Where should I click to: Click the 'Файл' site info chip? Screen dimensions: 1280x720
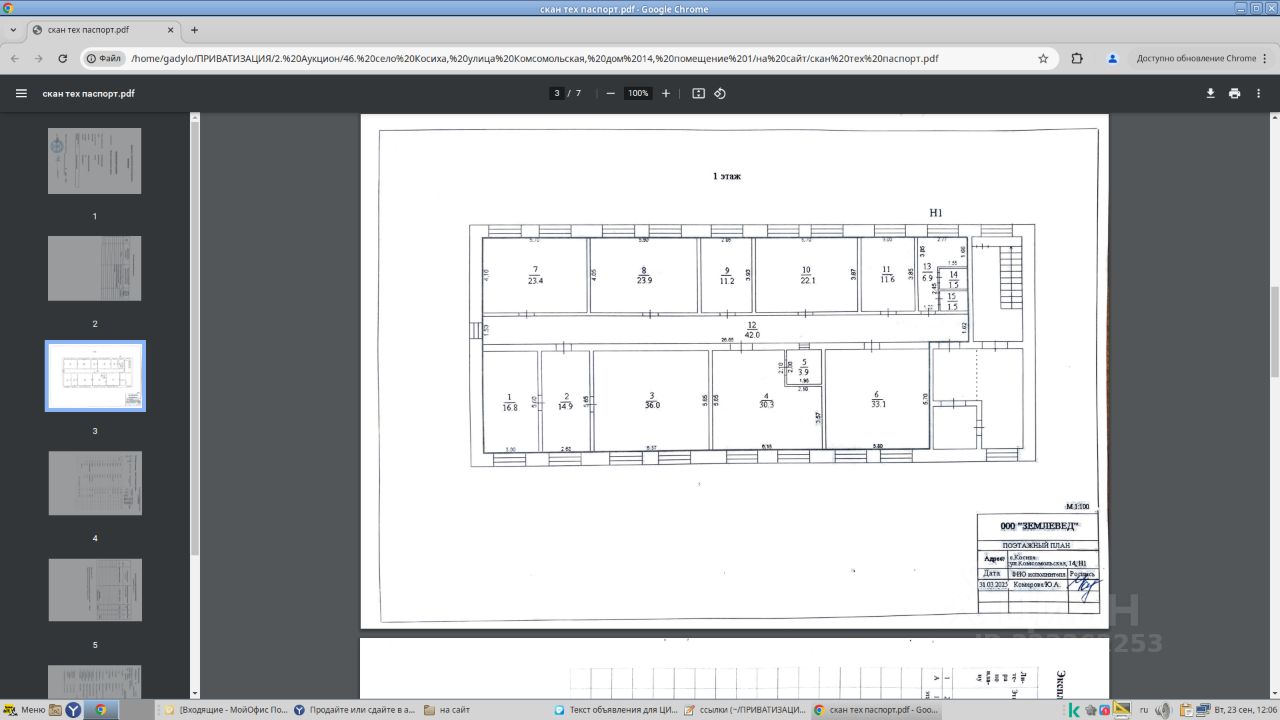click(x=103, y=58)
